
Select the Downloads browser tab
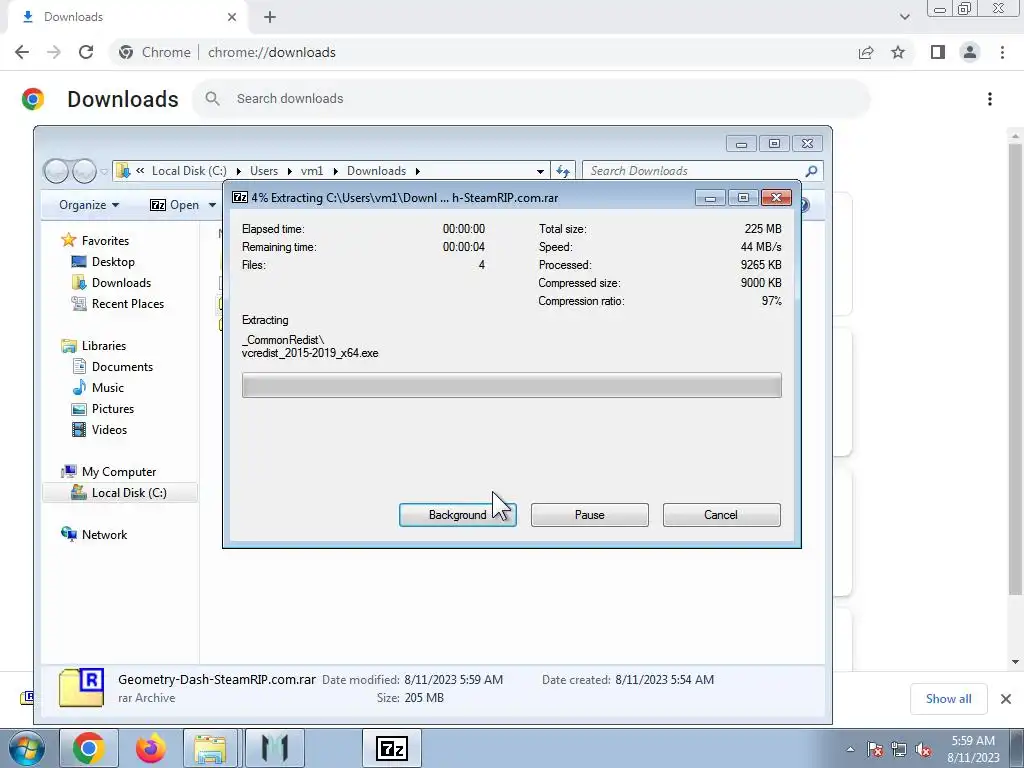(127, 17)
